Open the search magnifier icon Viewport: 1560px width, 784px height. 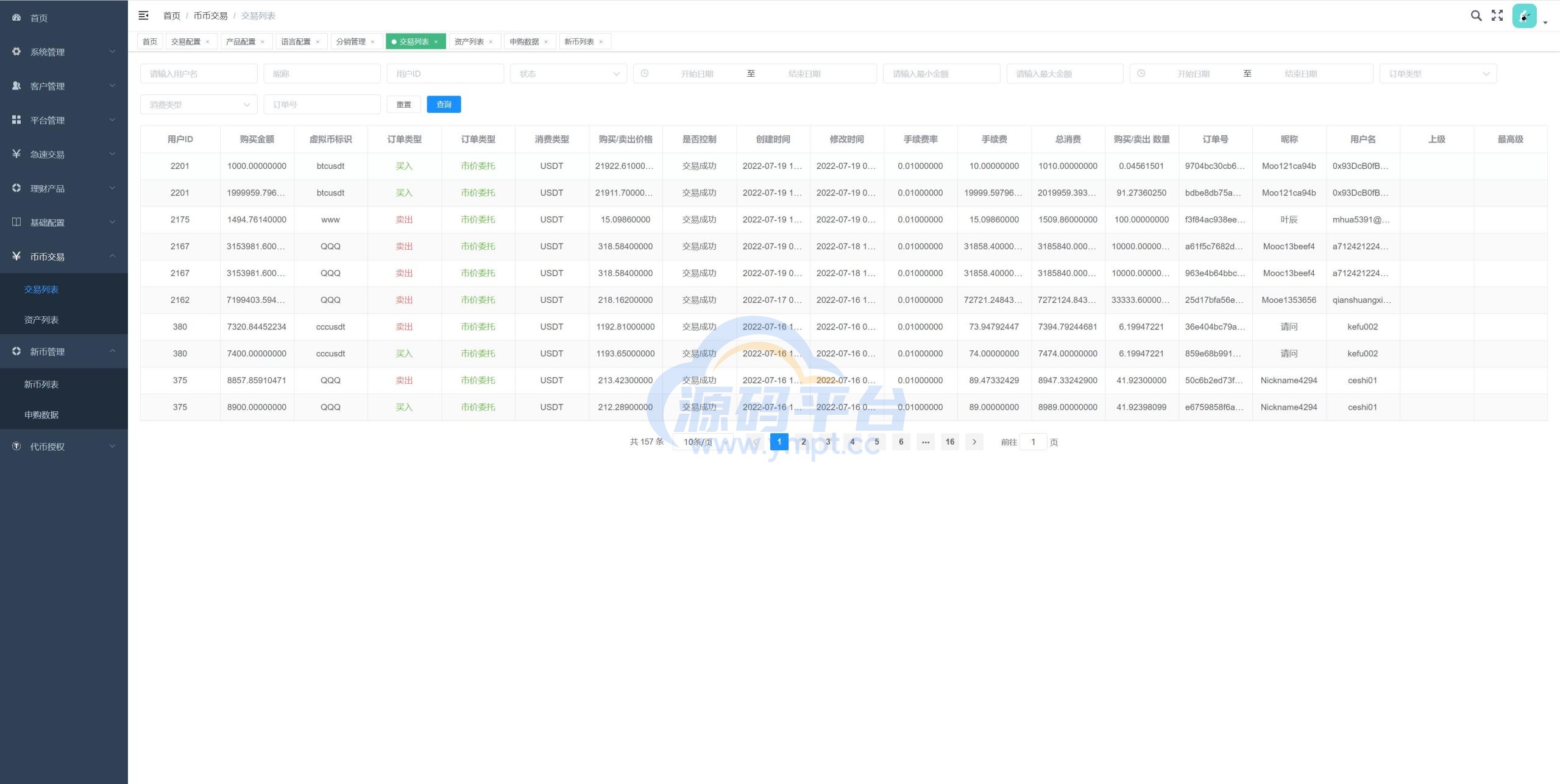pyautogui.click(x=1476, y=15)
